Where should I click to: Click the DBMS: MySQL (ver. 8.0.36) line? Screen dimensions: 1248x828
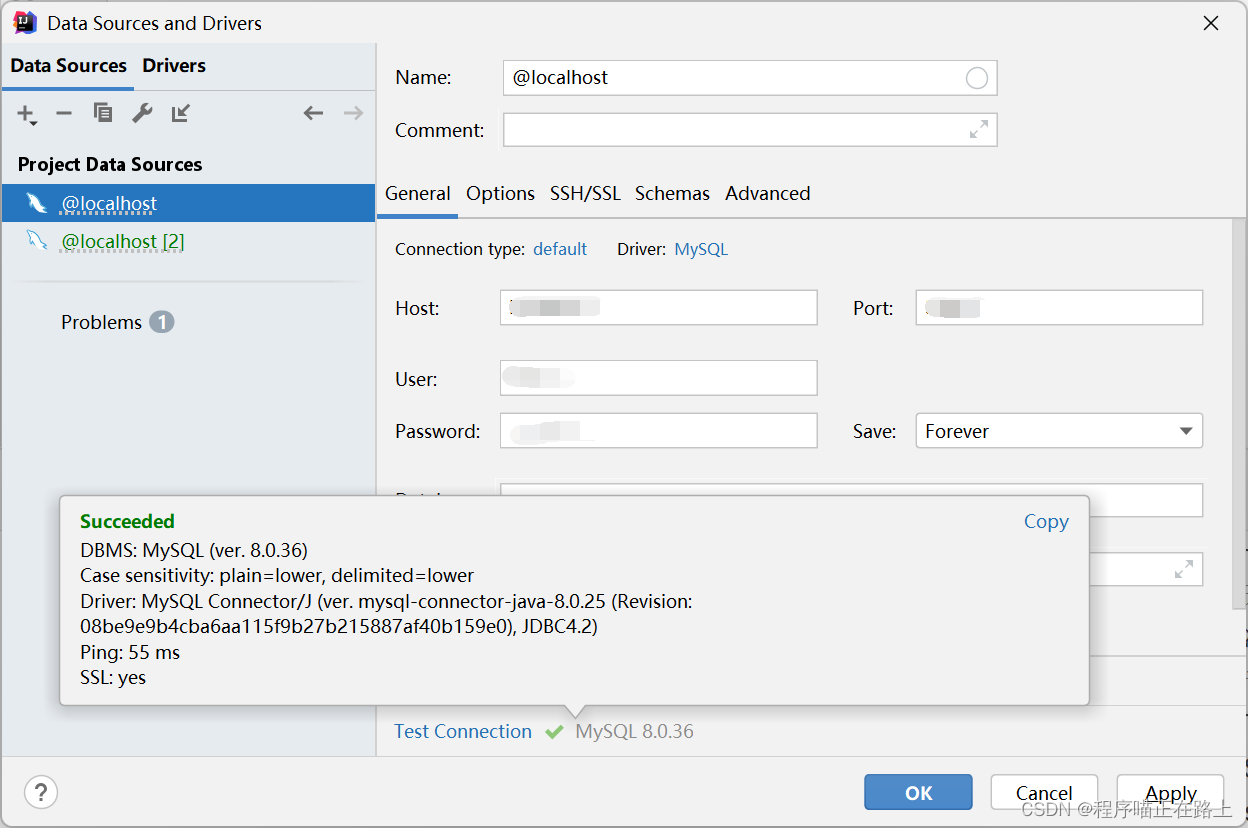(194, 550)
